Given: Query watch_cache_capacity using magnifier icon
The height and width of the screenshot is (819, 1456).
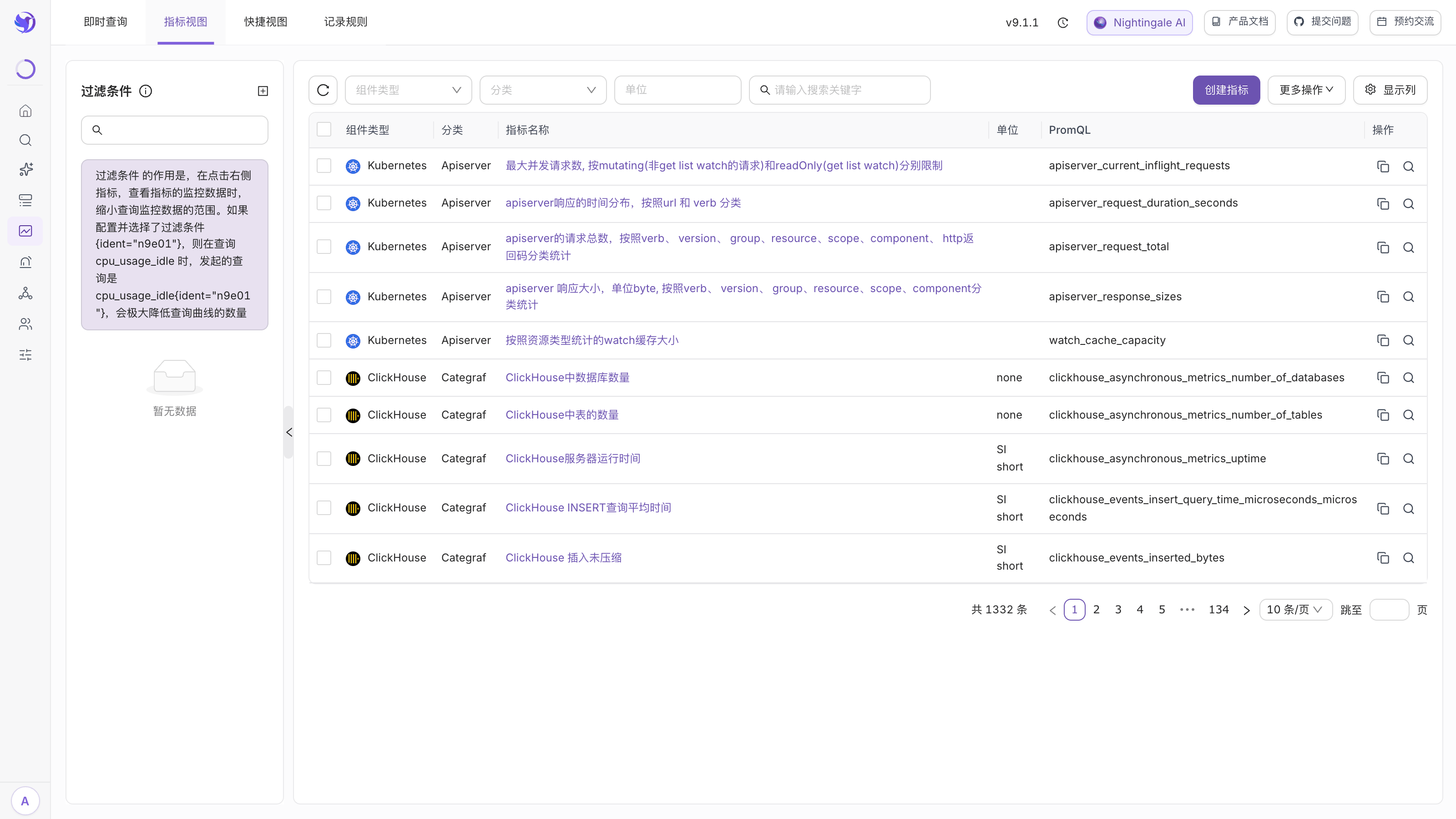Looking at the screenshot, I should pos(1409,340).
